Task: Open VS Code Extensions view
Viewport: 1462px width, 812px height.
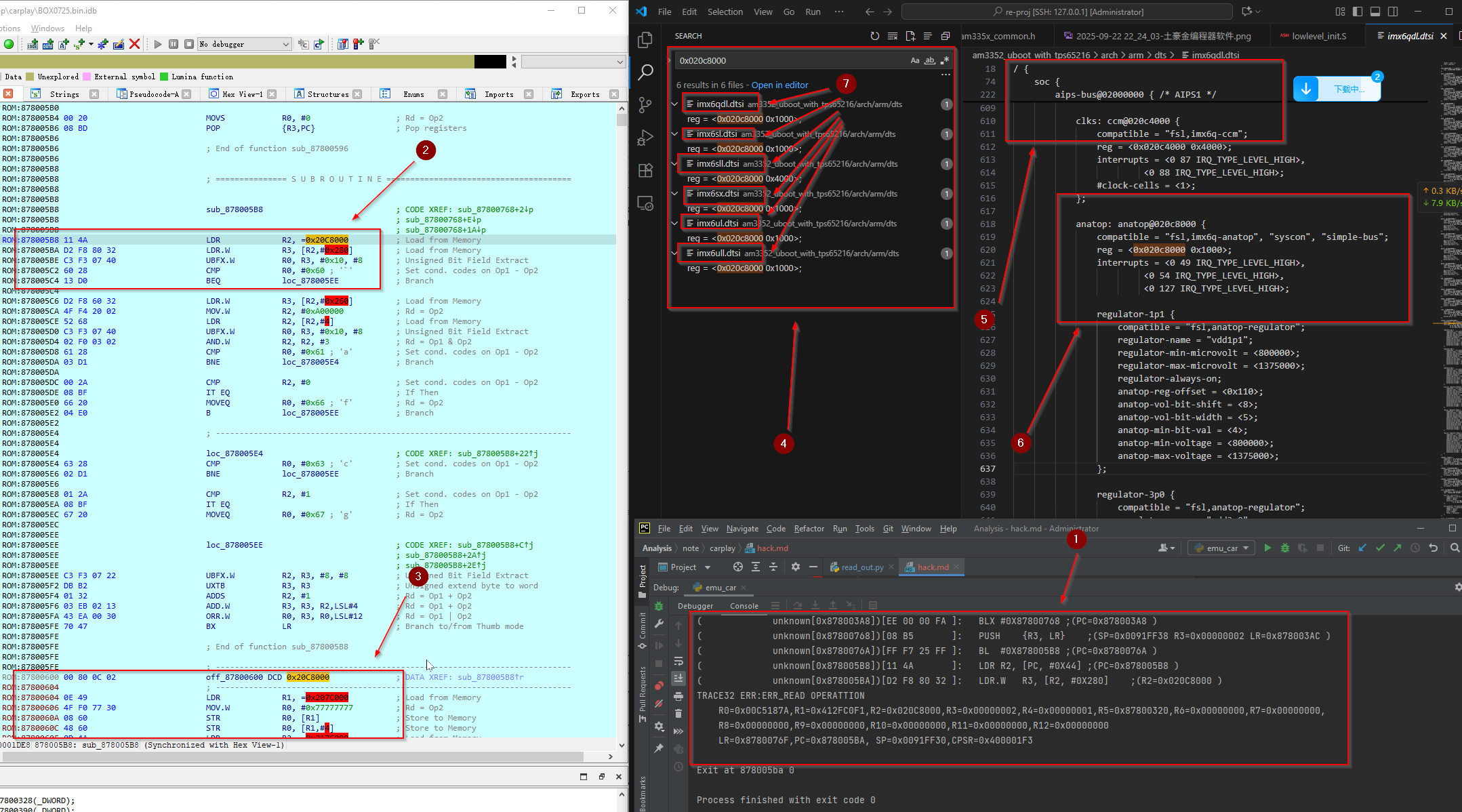Action: 645,170
